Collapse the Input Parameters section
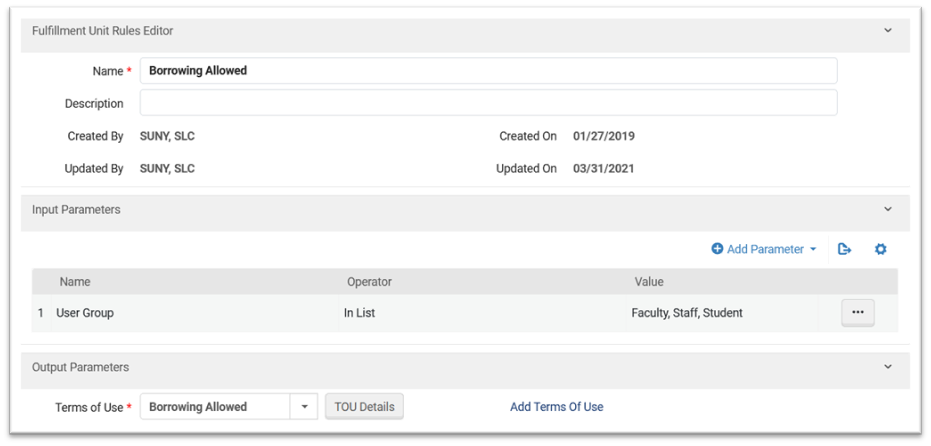Image resolution: width=931 pixels, height=446 pixels. (887, 210)
